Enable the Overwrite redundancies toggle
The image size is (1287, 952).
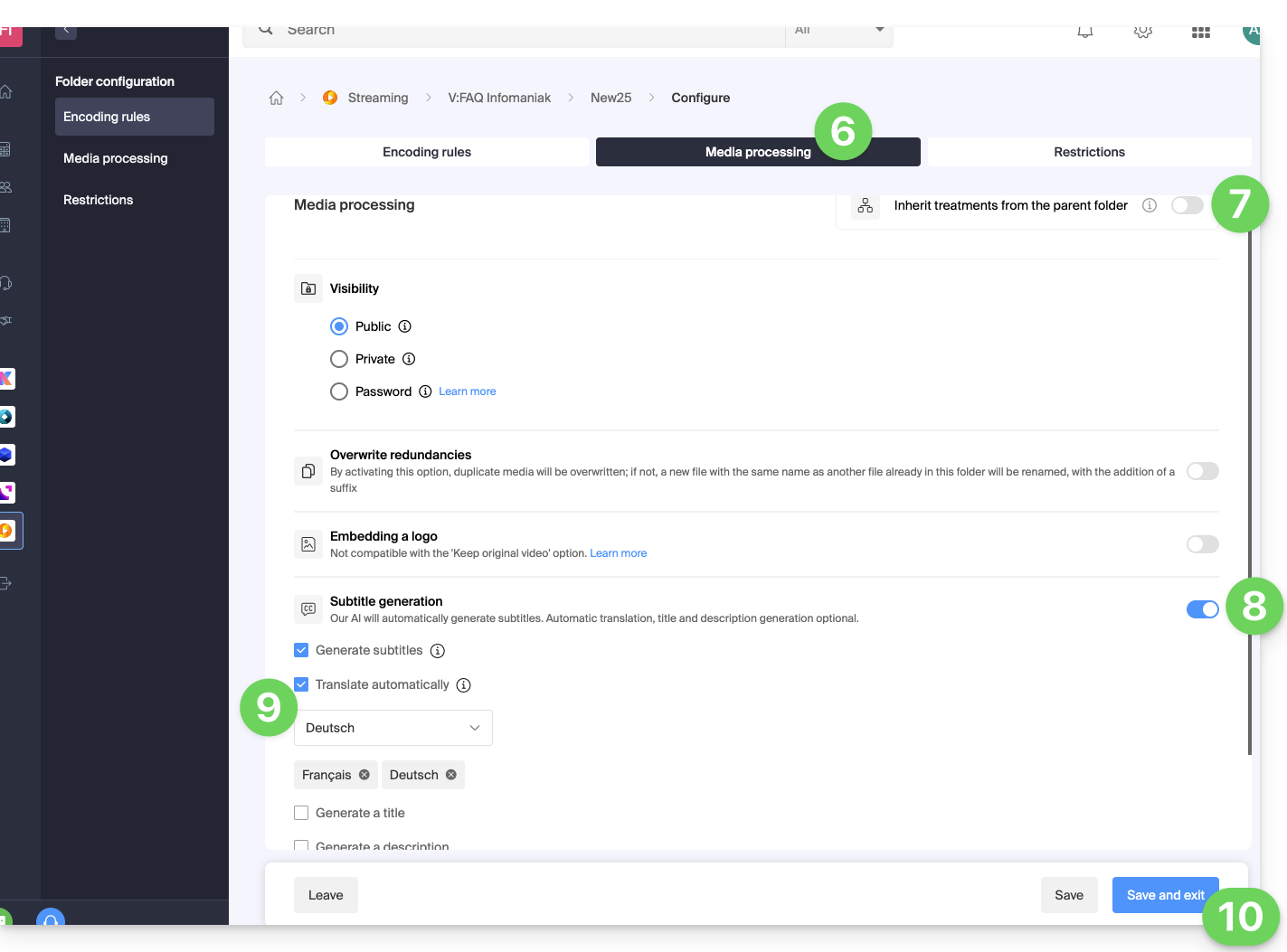pyautogui.click(x=1202, y=471)
